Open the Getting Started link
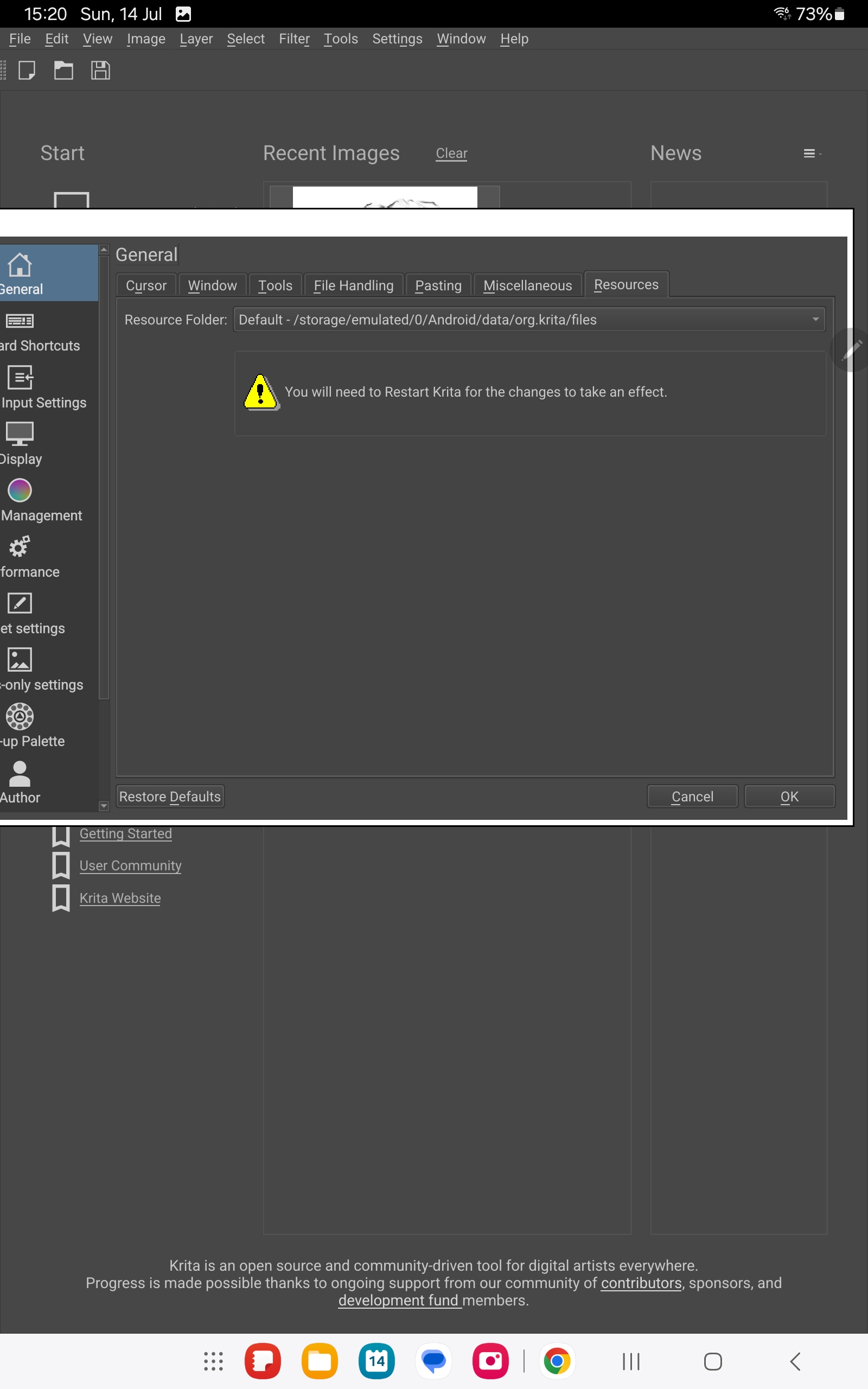 (126, 833)
